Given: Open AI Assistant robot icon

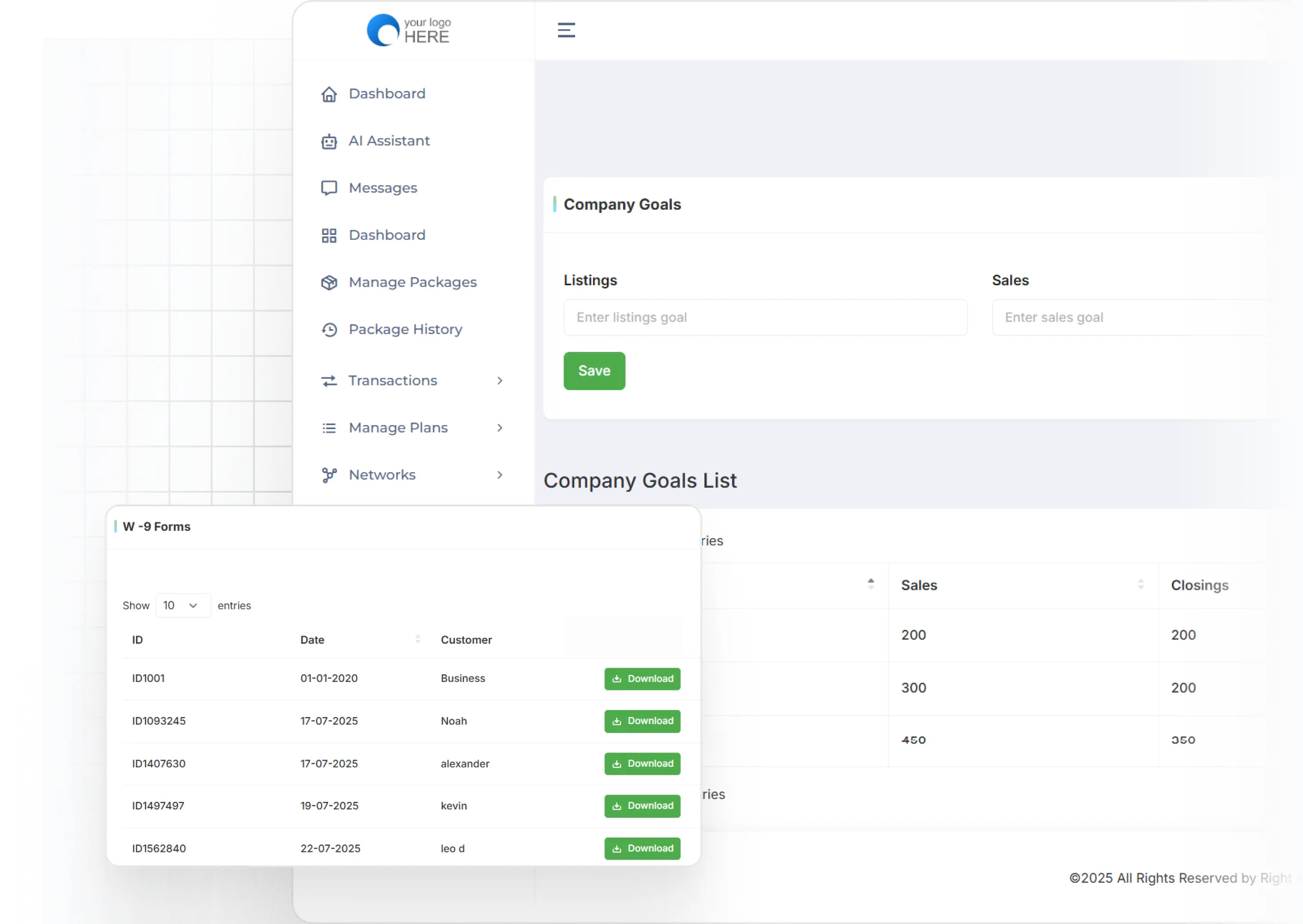Looking at the screenshot, I should (x=329, y=141).
